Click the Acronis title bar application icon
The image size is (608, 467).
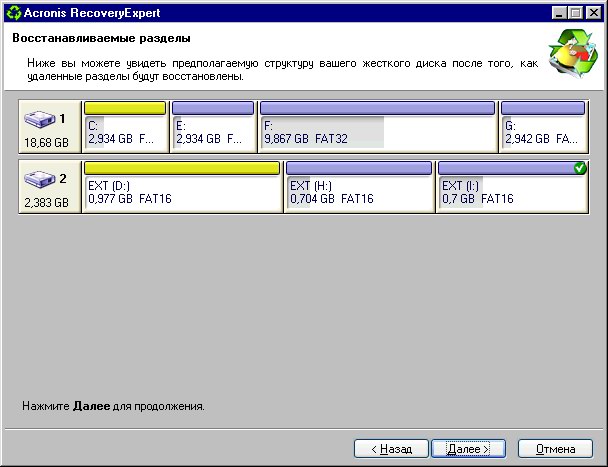coord(12,11)
